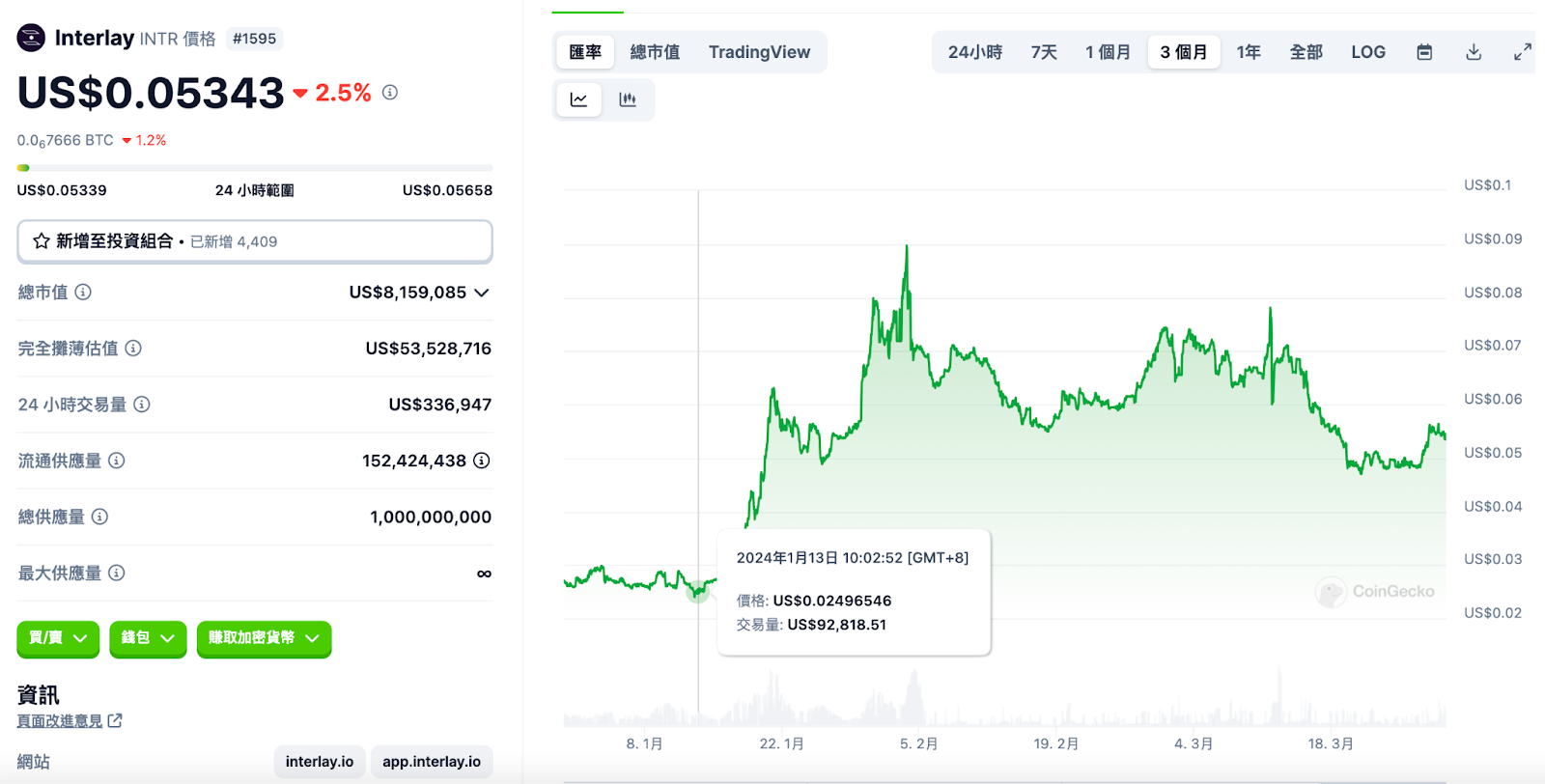The height and width of the screenshot is (784, 1545).
Task: Click the info icon next to 2.5%
Action: tap(390, 93)
